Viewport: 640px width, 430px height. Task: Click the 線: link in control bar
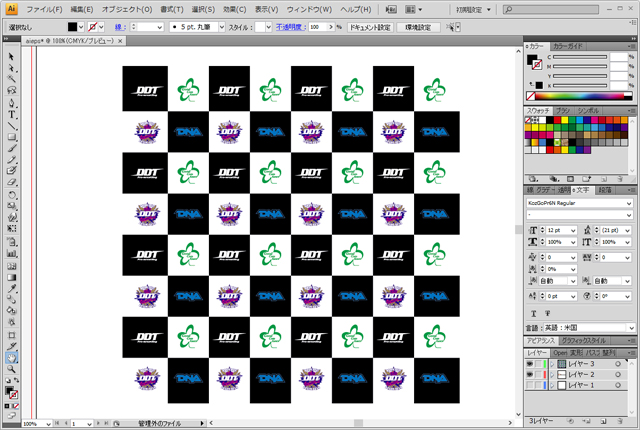pyautogui.click(x=120, y=27)
